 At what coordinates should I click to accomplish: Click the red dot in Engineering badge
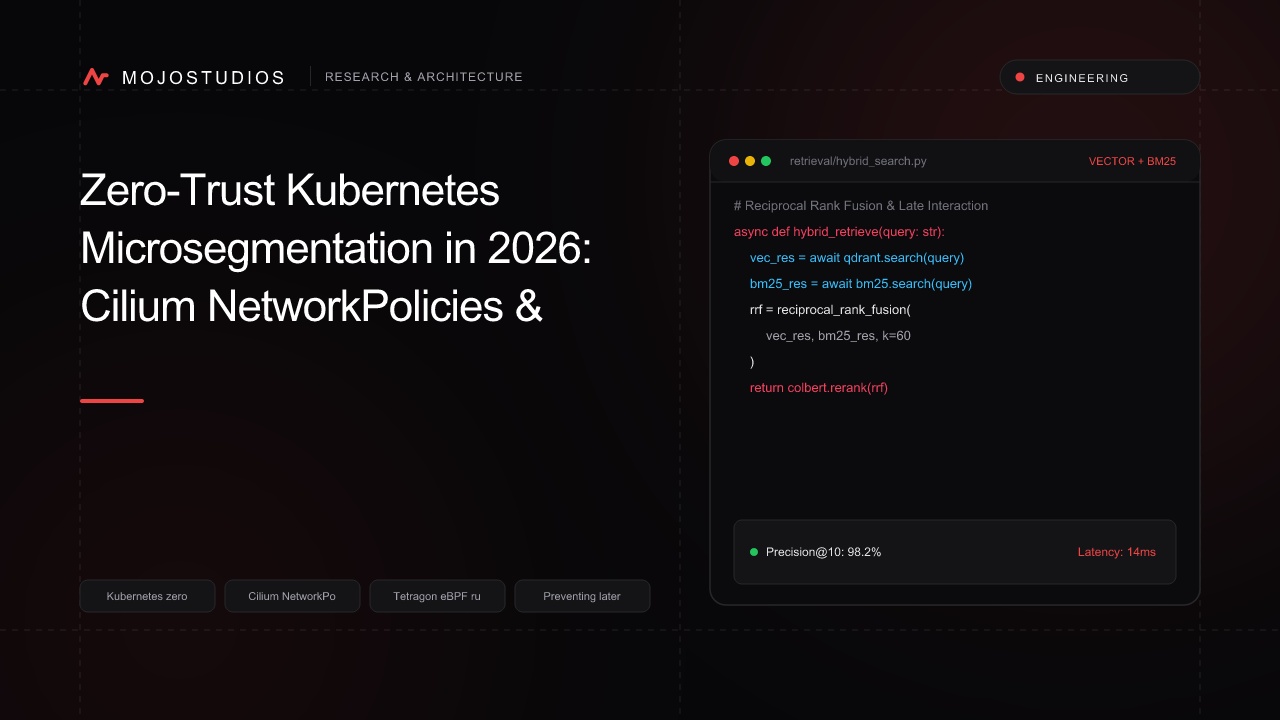pos(1020,77)
